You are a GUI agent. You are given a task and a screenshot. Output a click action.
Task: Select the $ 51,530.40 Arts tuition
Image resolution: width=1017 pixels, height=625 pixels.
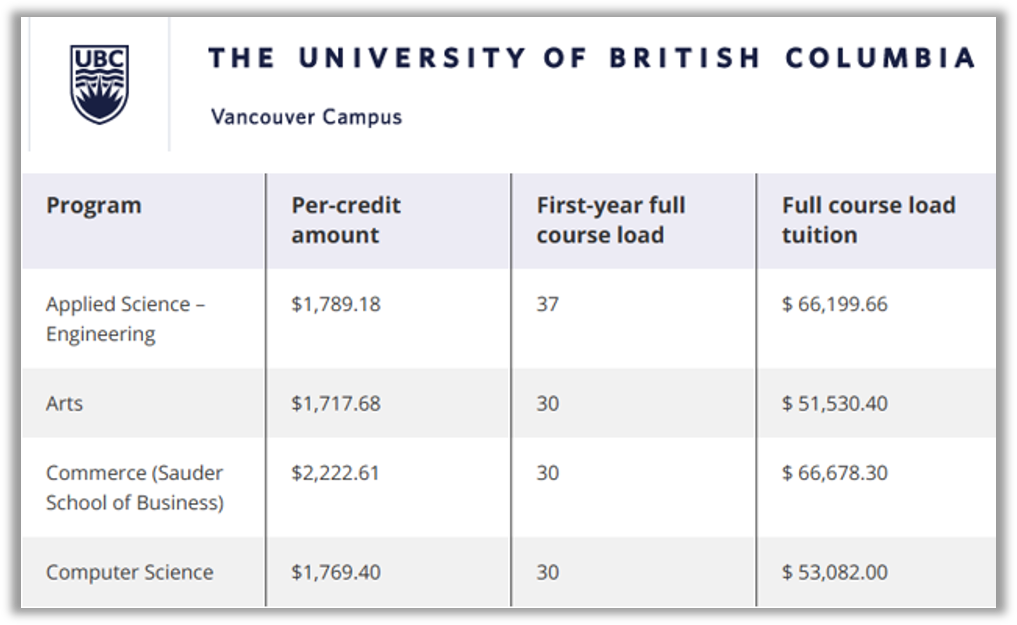[x=834, y=403]
